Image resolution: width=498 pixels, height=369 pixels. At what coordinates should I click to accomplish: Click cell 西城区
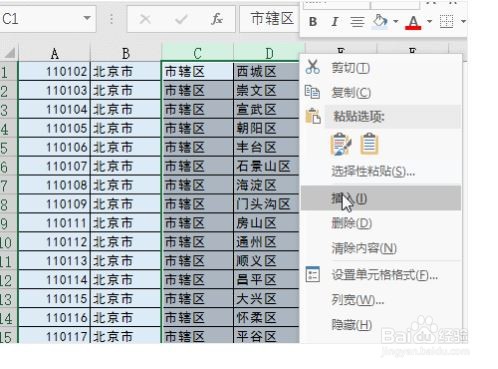266,71
